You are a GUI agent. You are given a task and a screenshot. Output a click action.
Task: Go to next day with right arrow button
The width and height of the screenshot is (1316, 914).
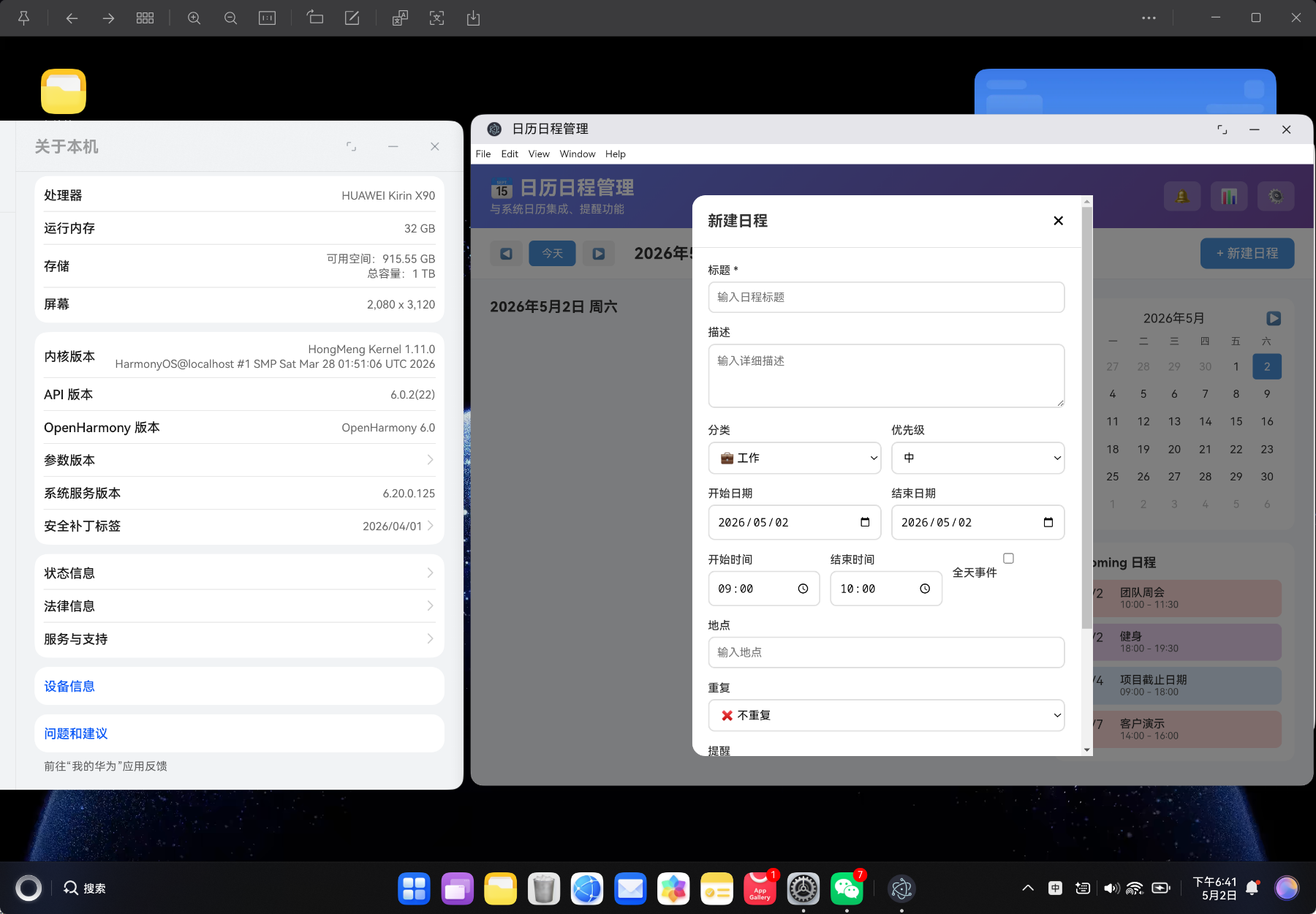[x=599, y=254]
